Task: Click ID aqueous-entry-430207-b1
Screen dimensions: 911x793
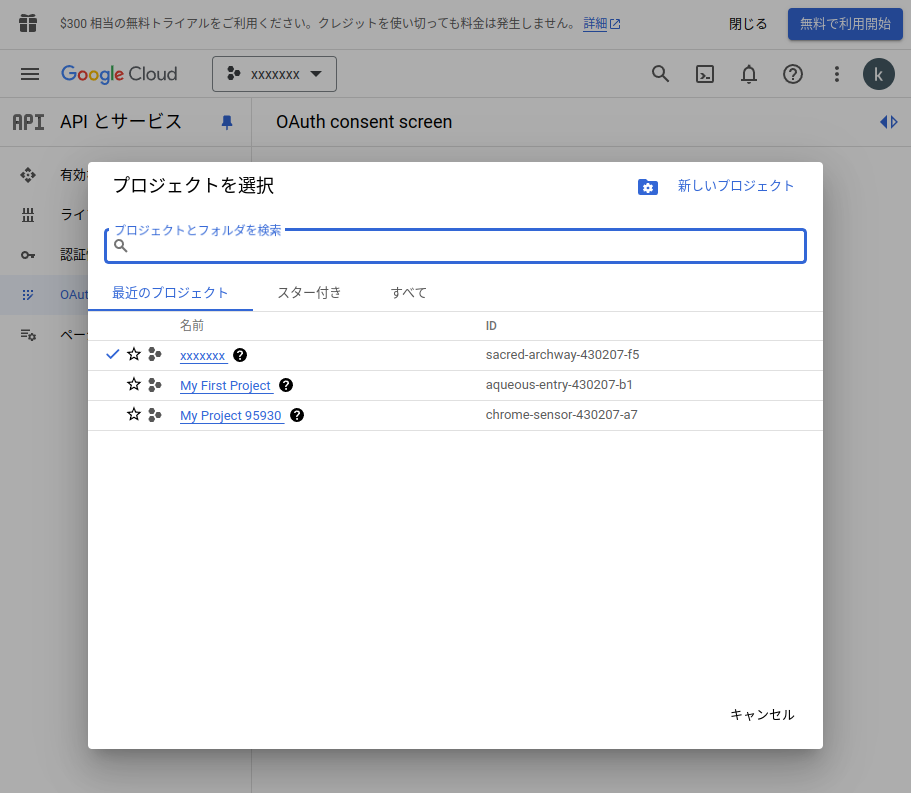Action: [559, 385]
